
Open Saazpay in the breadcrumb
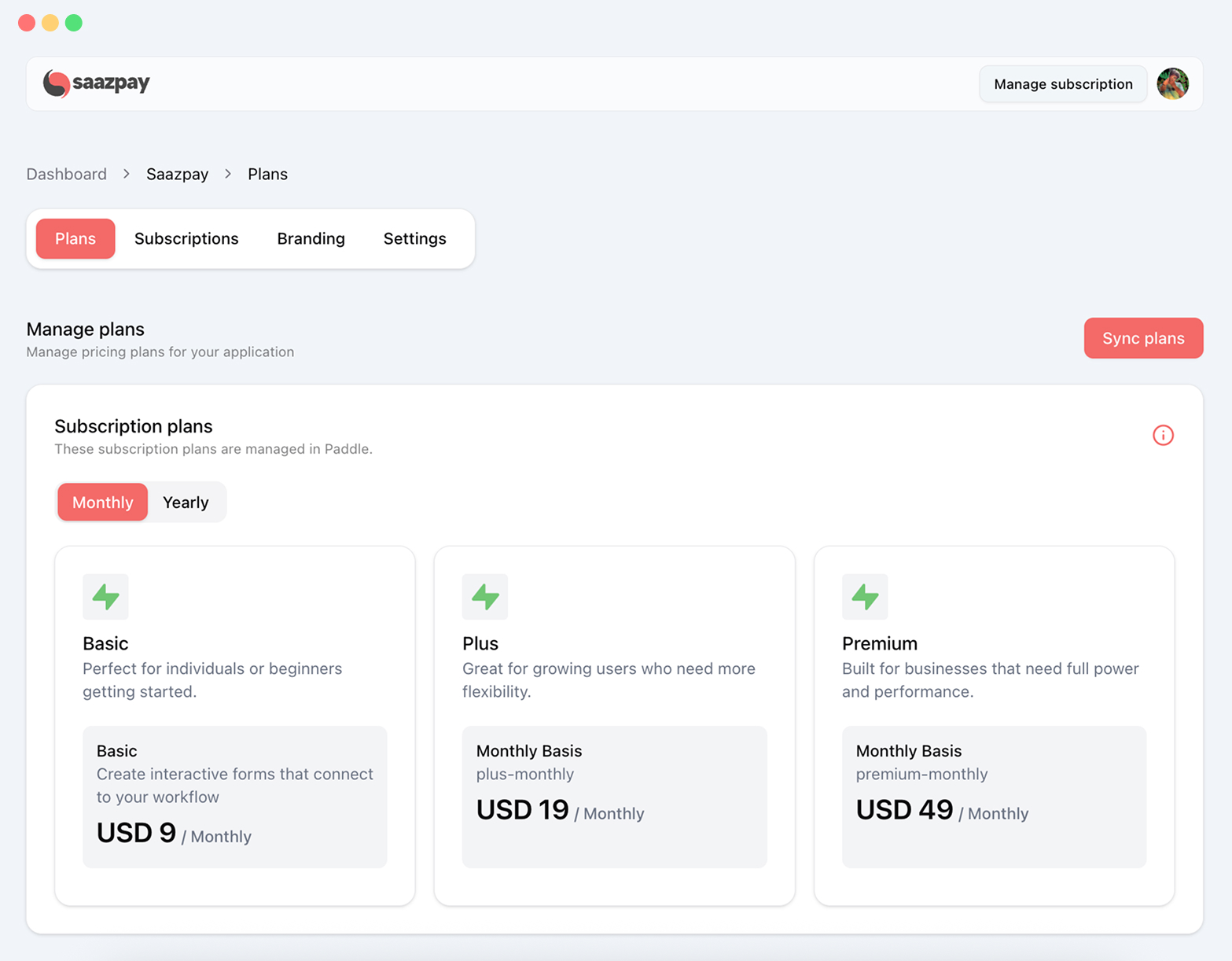(177, 174)
